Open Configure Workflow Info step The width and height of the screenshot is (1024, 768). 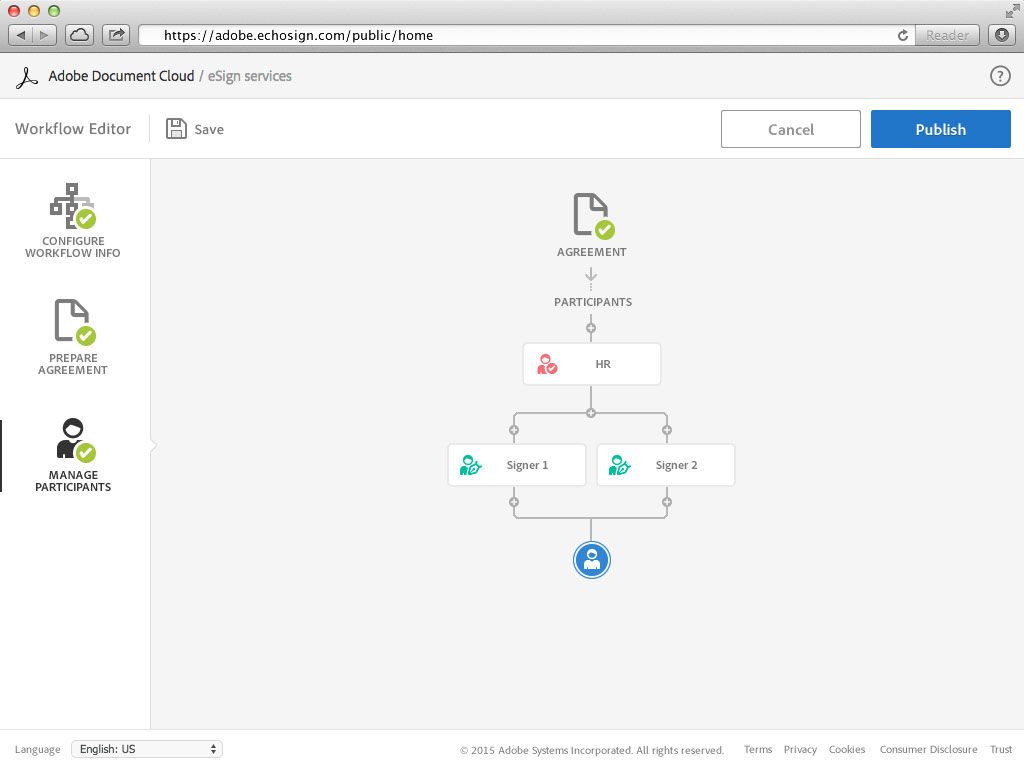(73, 221)
